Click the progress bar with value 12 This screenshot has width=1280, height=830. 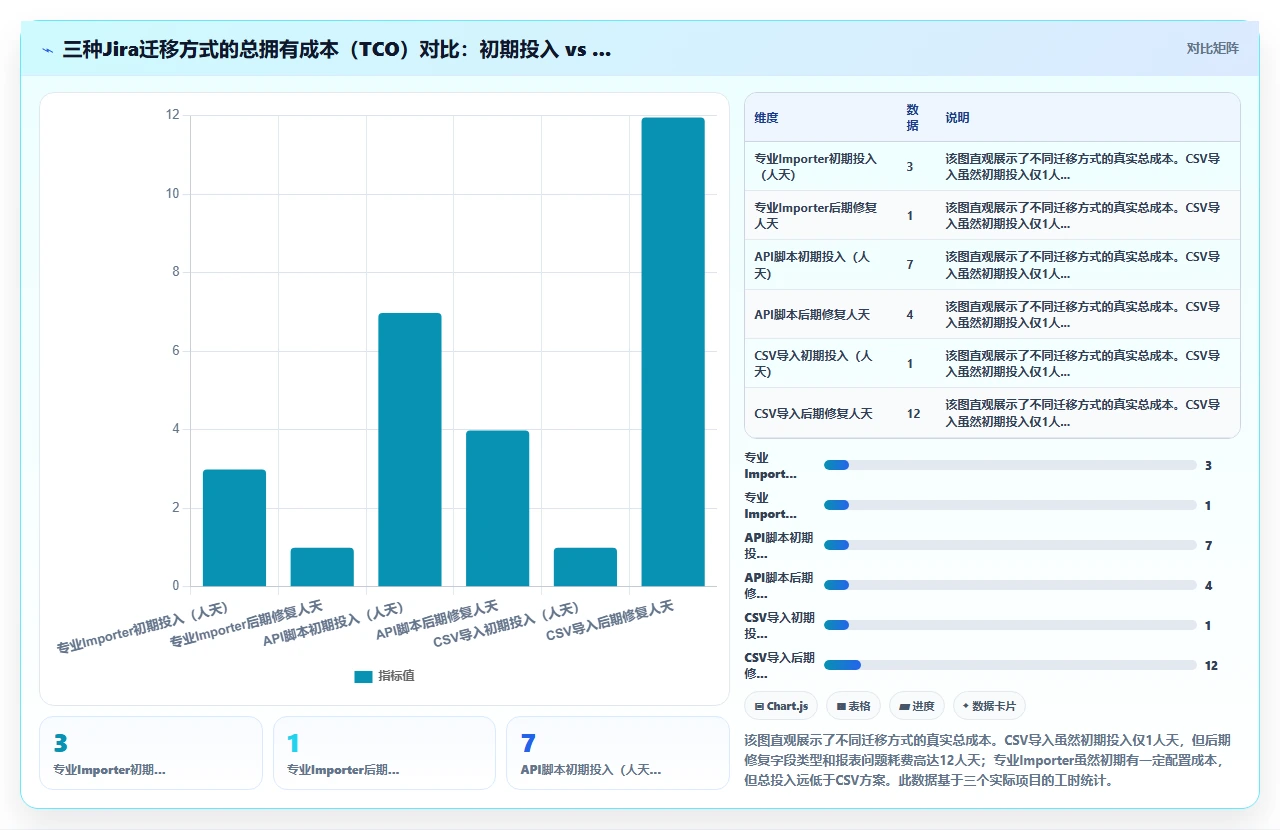click(x=1010, y=665)
